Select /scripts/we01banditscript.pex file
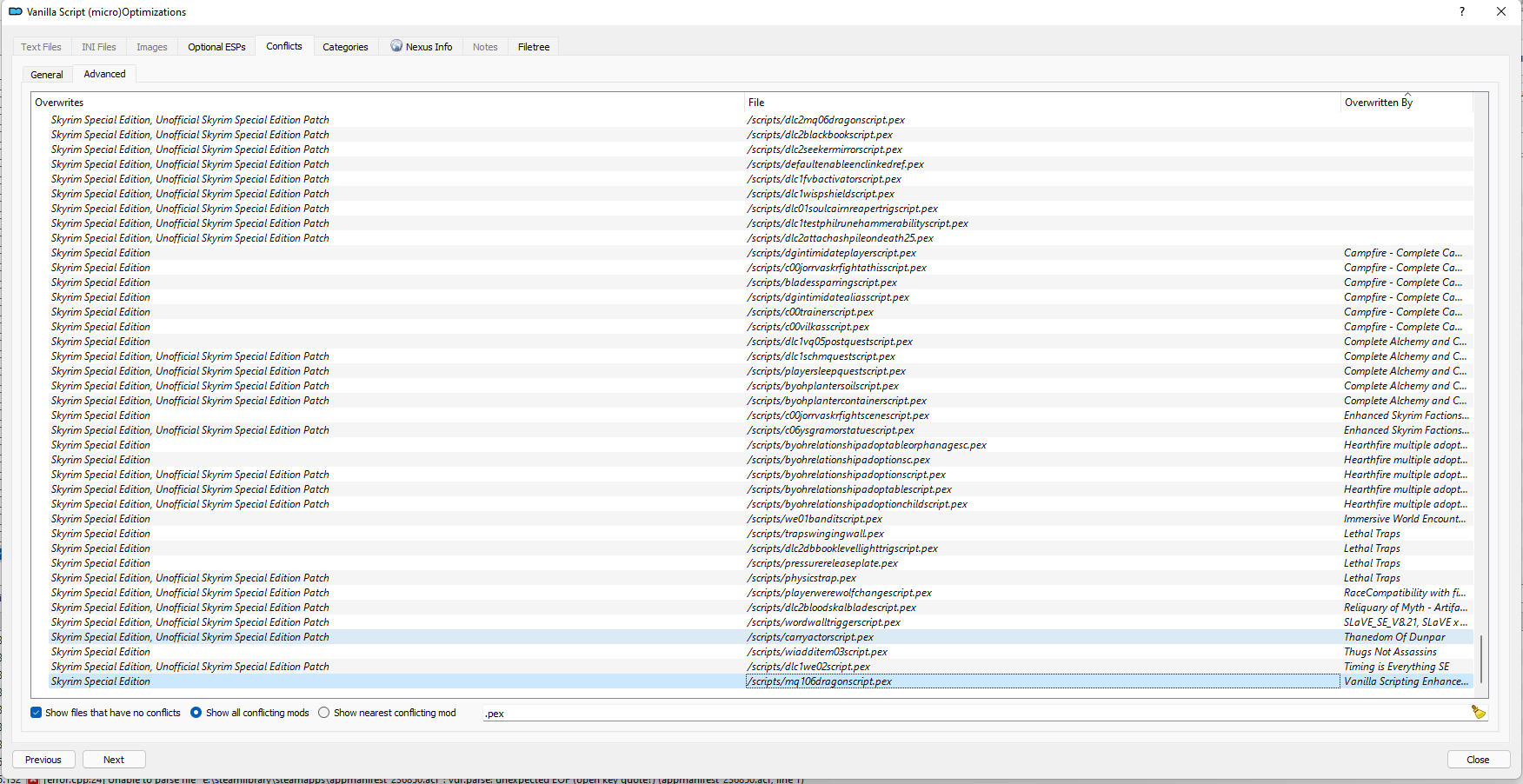This screenshot has height=784, width=1523. tap(815, 519)
